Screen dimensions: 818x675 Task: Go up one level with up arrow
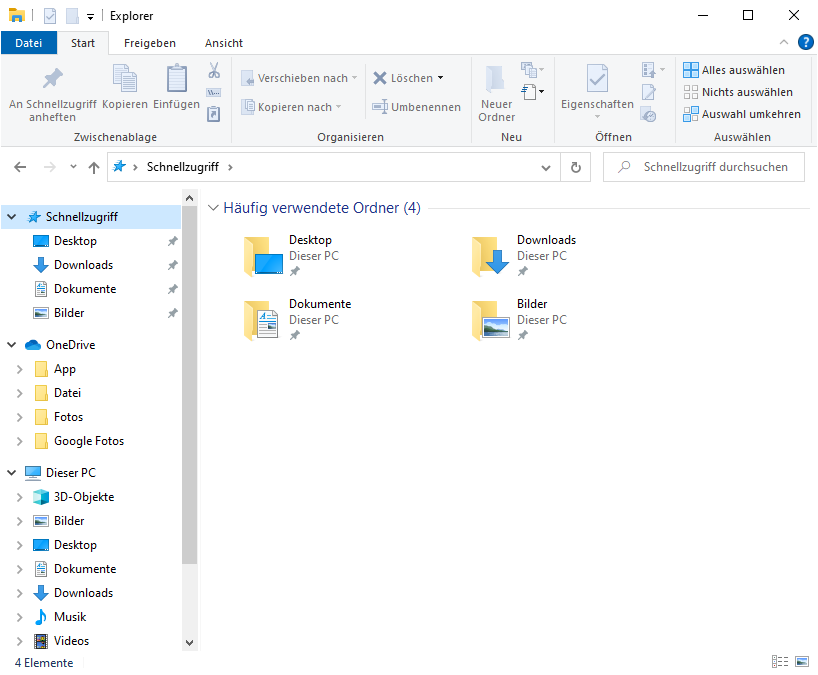(94, 168)
